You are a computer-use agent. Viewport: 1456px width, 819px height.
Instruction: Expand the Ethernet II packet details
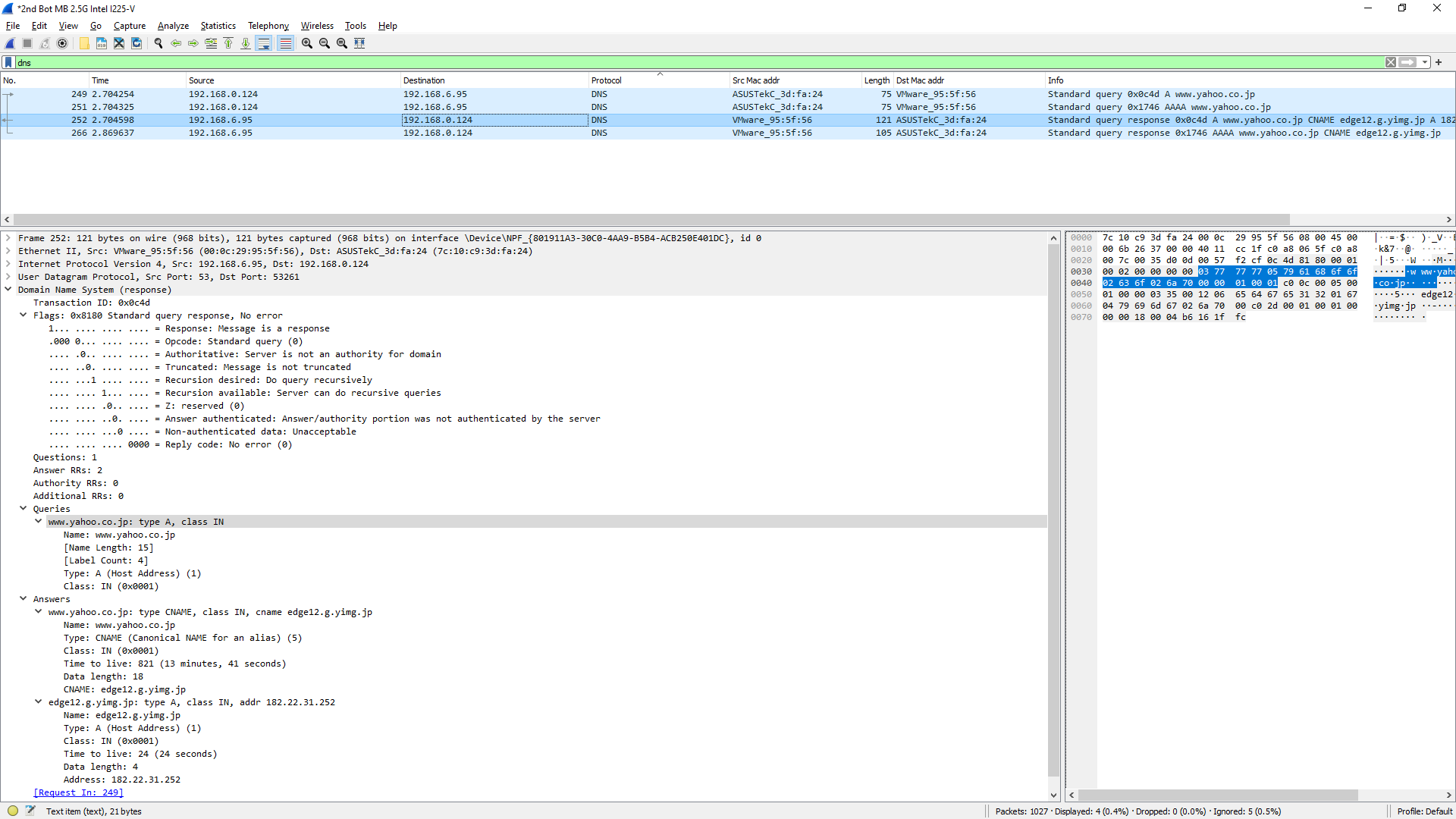click(7, 251)
